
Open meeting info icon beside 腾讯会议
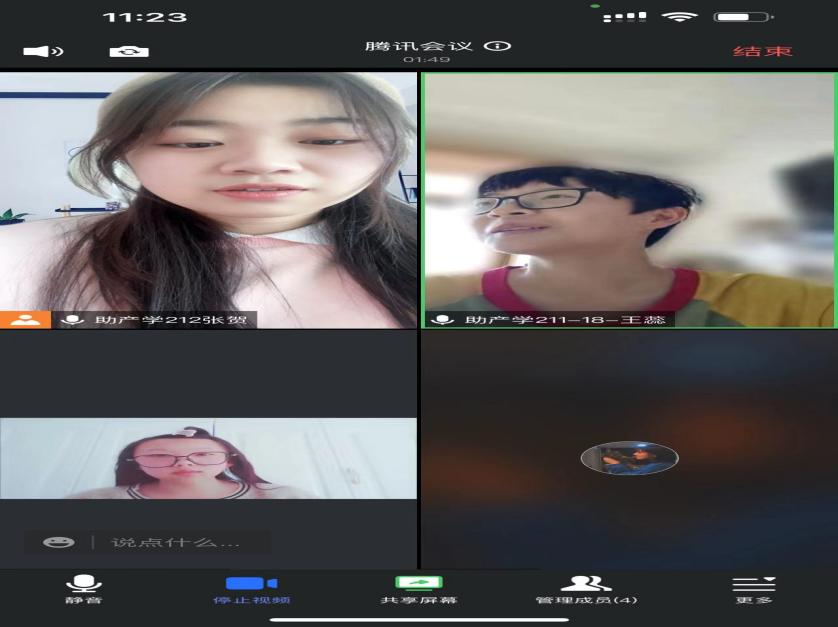(498, 46)
